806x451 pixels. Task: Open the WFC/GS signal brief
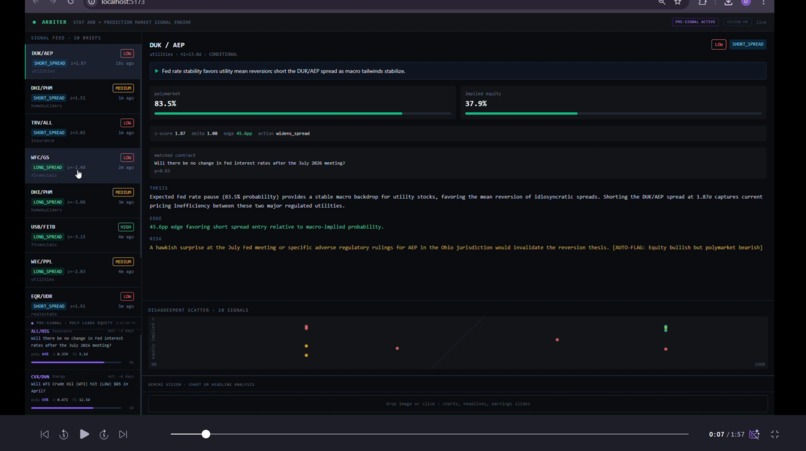[x=83, y=166]
